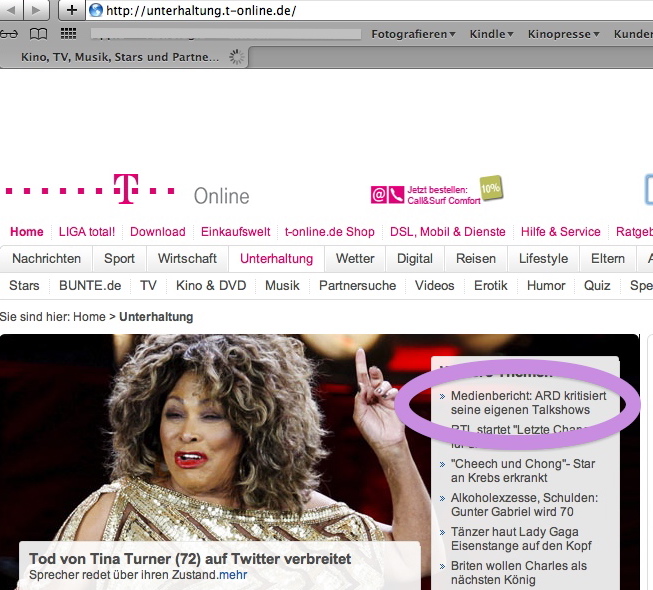Open Hilfe & Service
This screenshot has width=653, height=590.
click(561, 232)
